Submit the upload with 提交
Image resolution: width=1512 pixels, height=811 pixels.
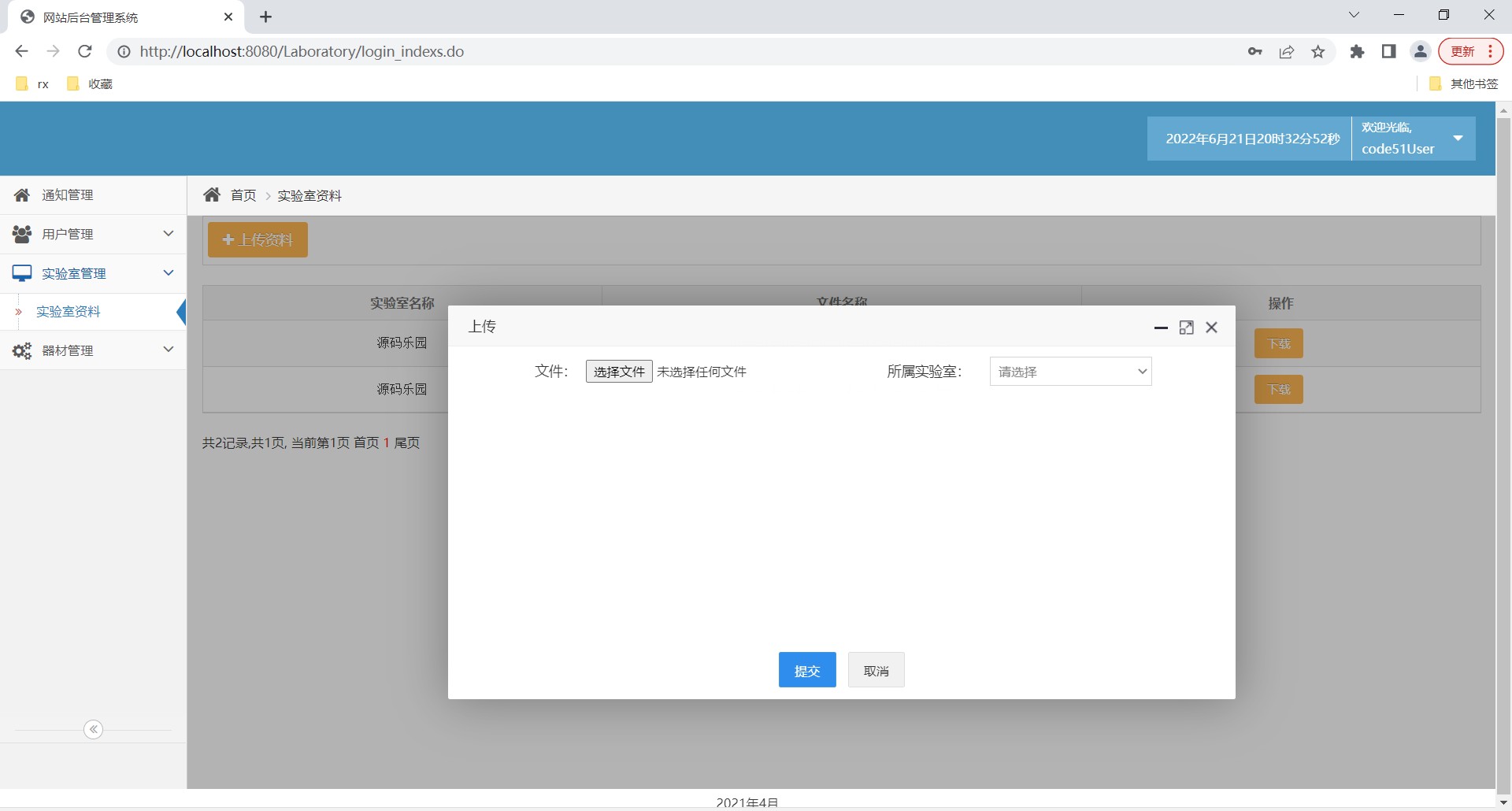[x=807, y=670]
